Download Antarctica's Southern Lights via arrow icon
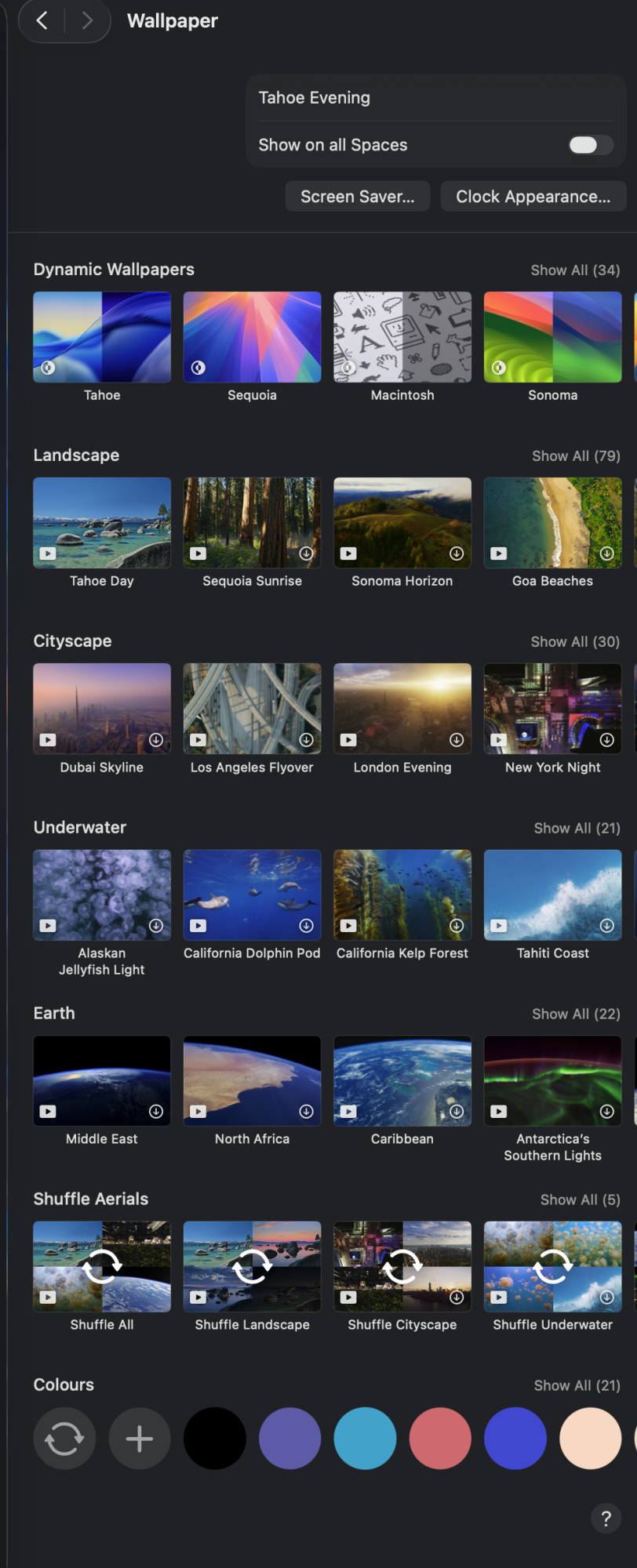 [x=607, y=1112]
